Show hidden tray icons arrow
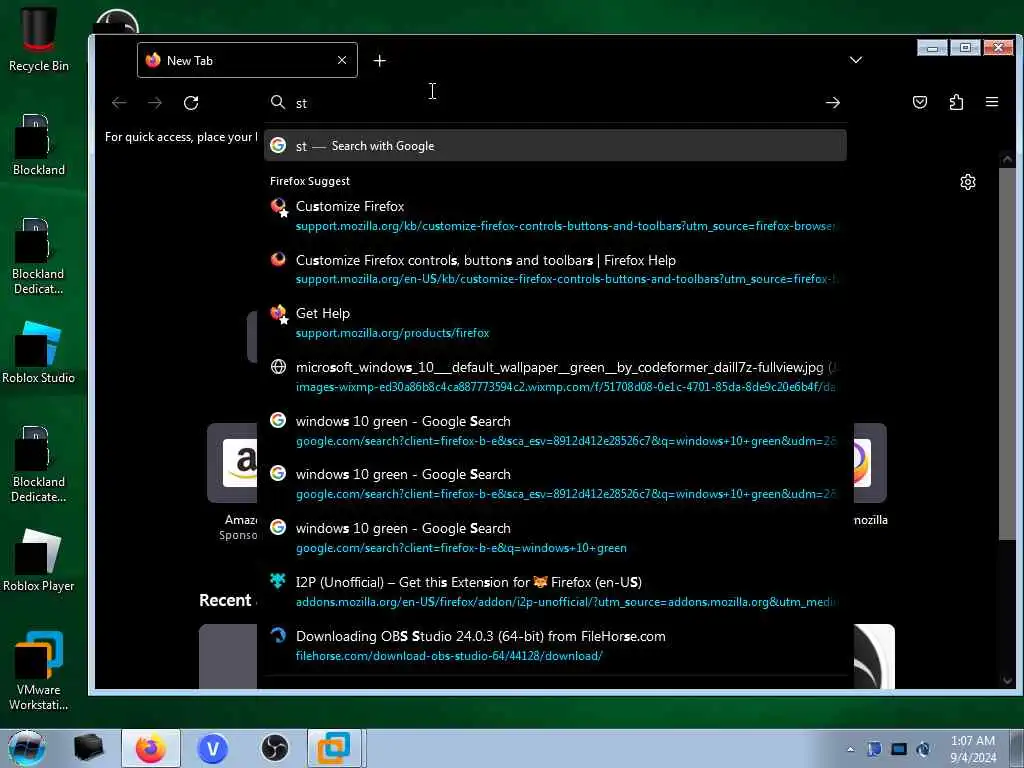This screenshot has height=768, width=1024. coord(850,749)
